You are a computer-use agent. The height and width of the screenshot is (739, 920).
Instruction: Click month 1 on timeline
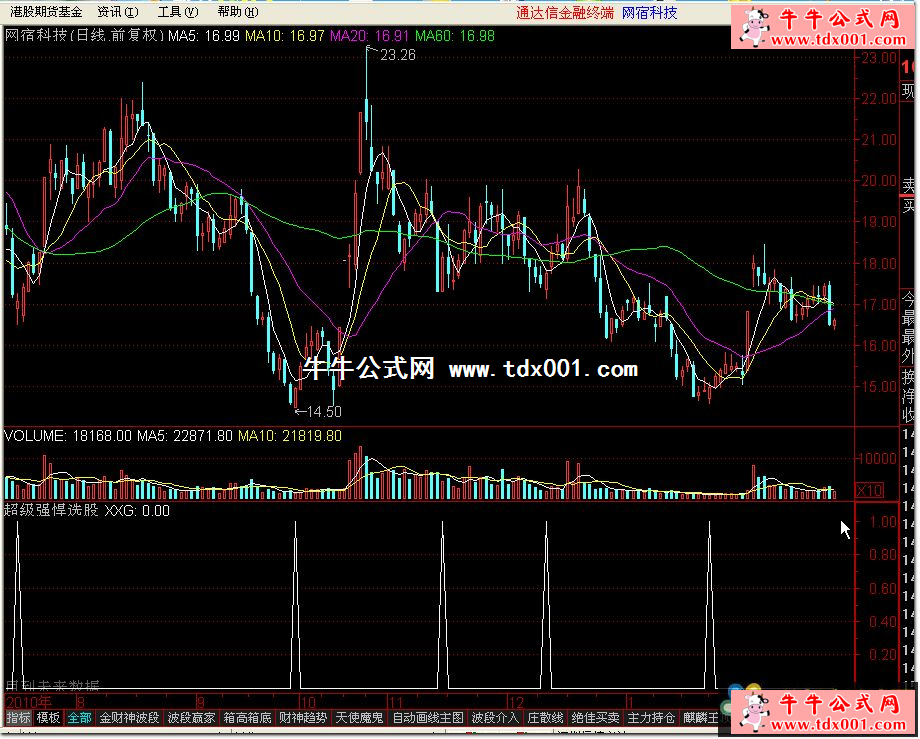click(630, 702)
